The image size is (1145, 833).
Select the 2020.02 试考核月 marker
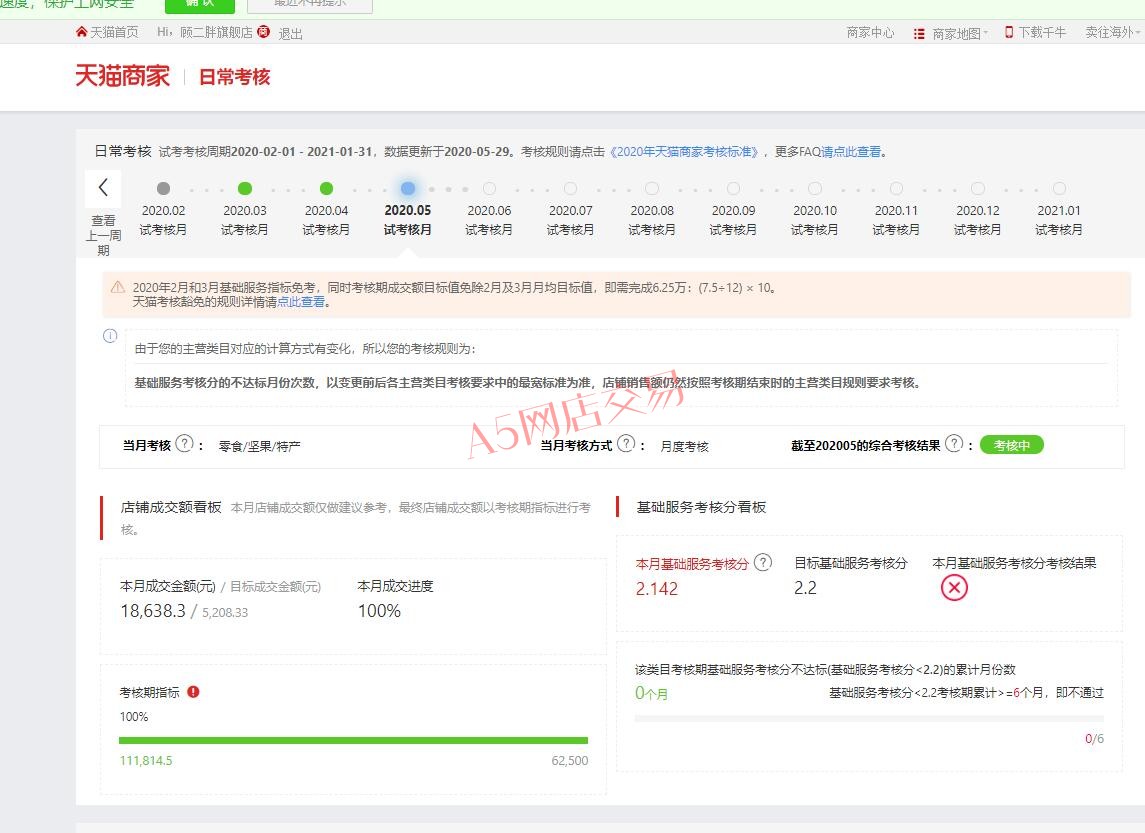click(x=164, y=188)
